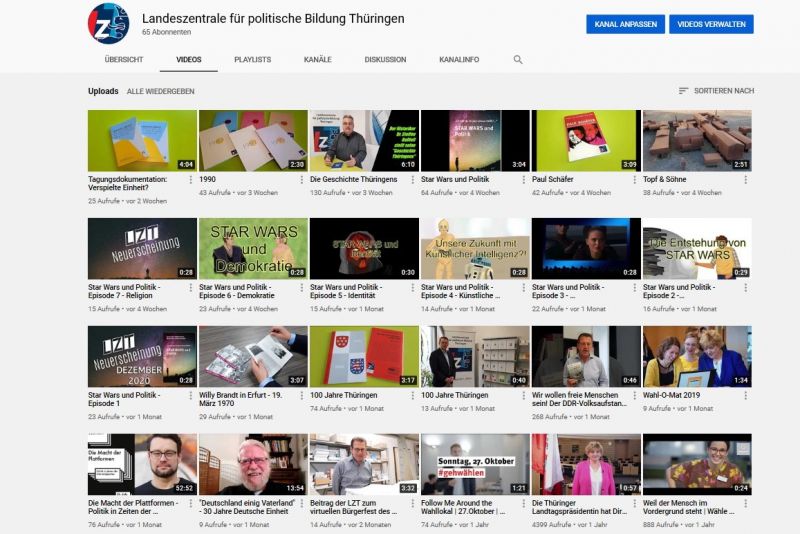This screenshot has width=800, height=534.
Task: Open the Sonntag, 27. Oktober #gehwählen thumbnail
Action: tap(475, 464)
